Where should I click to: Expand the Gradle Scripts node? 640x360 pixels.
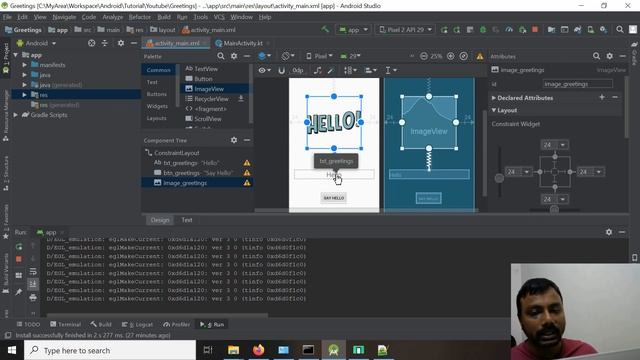[x=16, y=115]
